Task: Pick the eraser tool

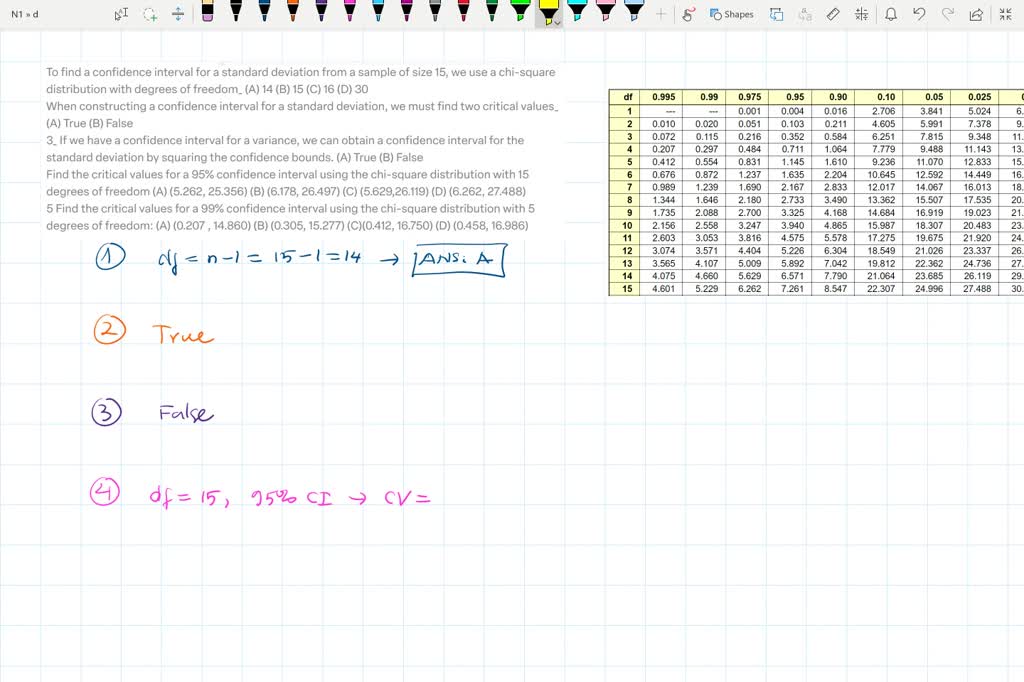Action: click(x=207, y=12)
